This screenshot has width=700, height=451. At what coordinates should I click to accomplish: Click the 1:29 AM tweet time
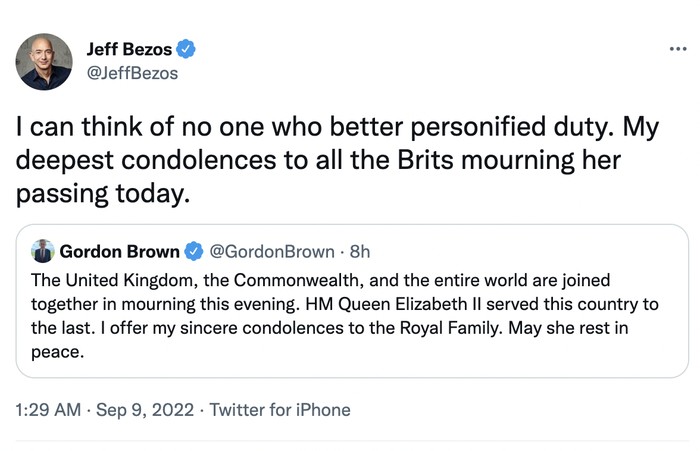click(x=47, y=409)
